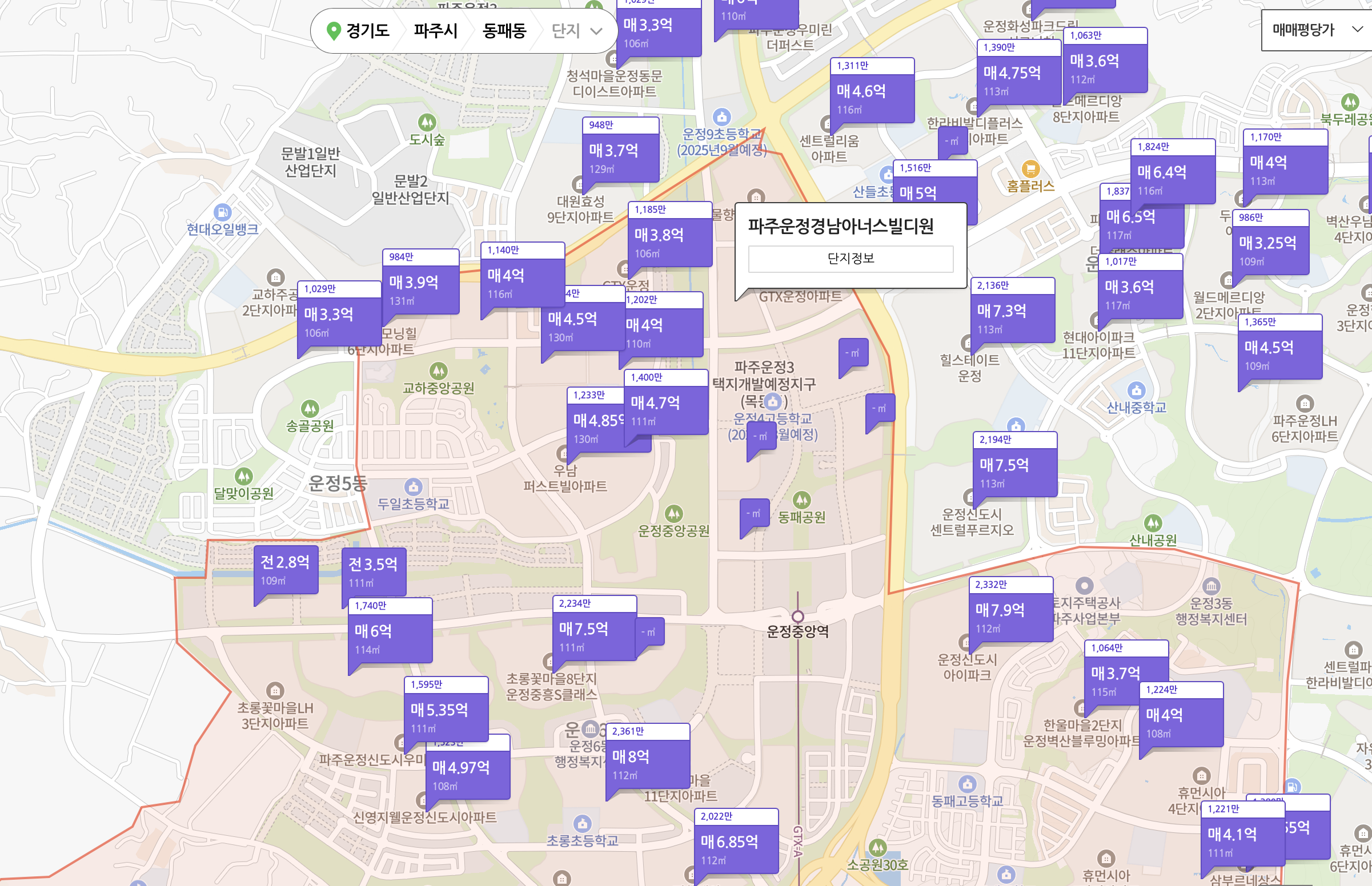Click the 매 7.5억 2,194만 price marker
Image resolution: width=1372 pixels, height=886 pixels.
[1014, 465]
